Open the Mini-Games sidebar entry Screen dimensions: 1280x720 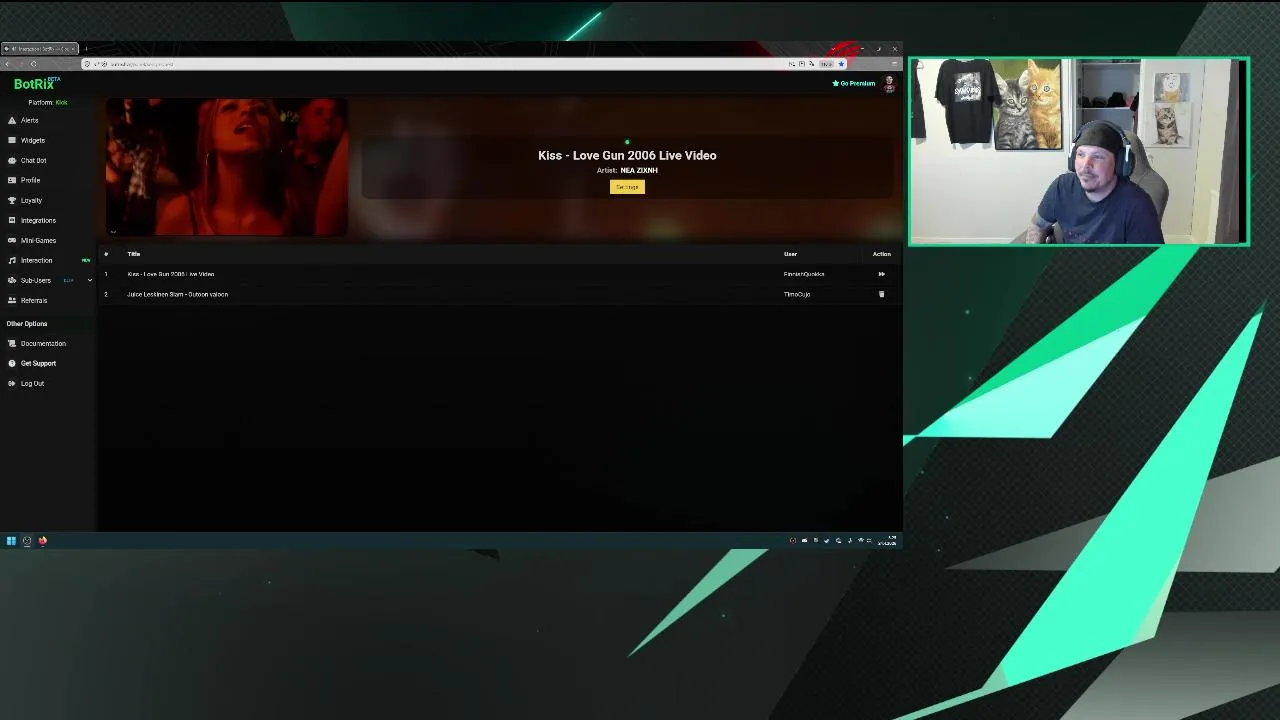pyautogui.click(x=38, y=240)
